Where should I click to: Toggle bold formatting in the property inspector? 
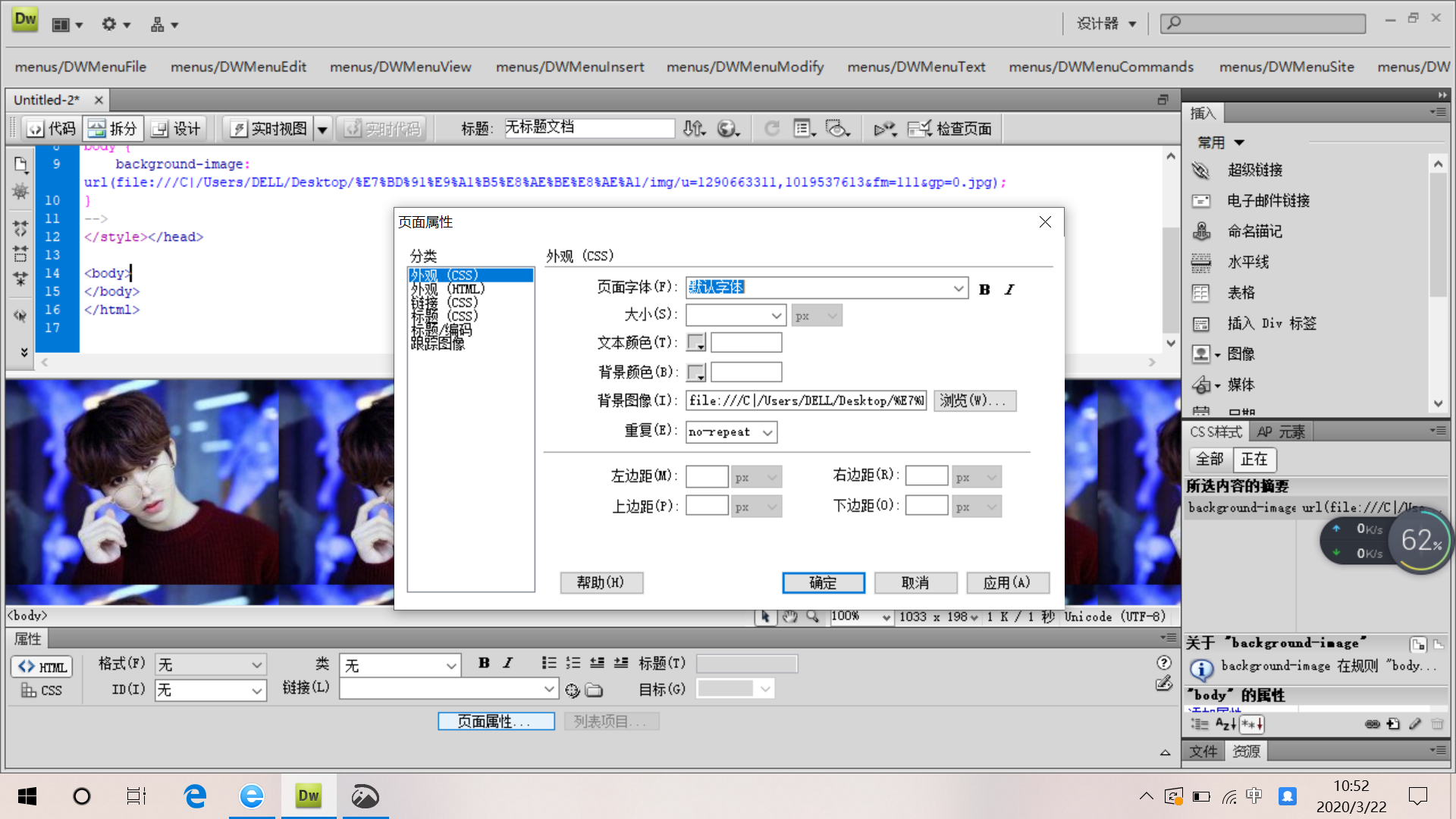pyautogui.click(x=483, y=663)
